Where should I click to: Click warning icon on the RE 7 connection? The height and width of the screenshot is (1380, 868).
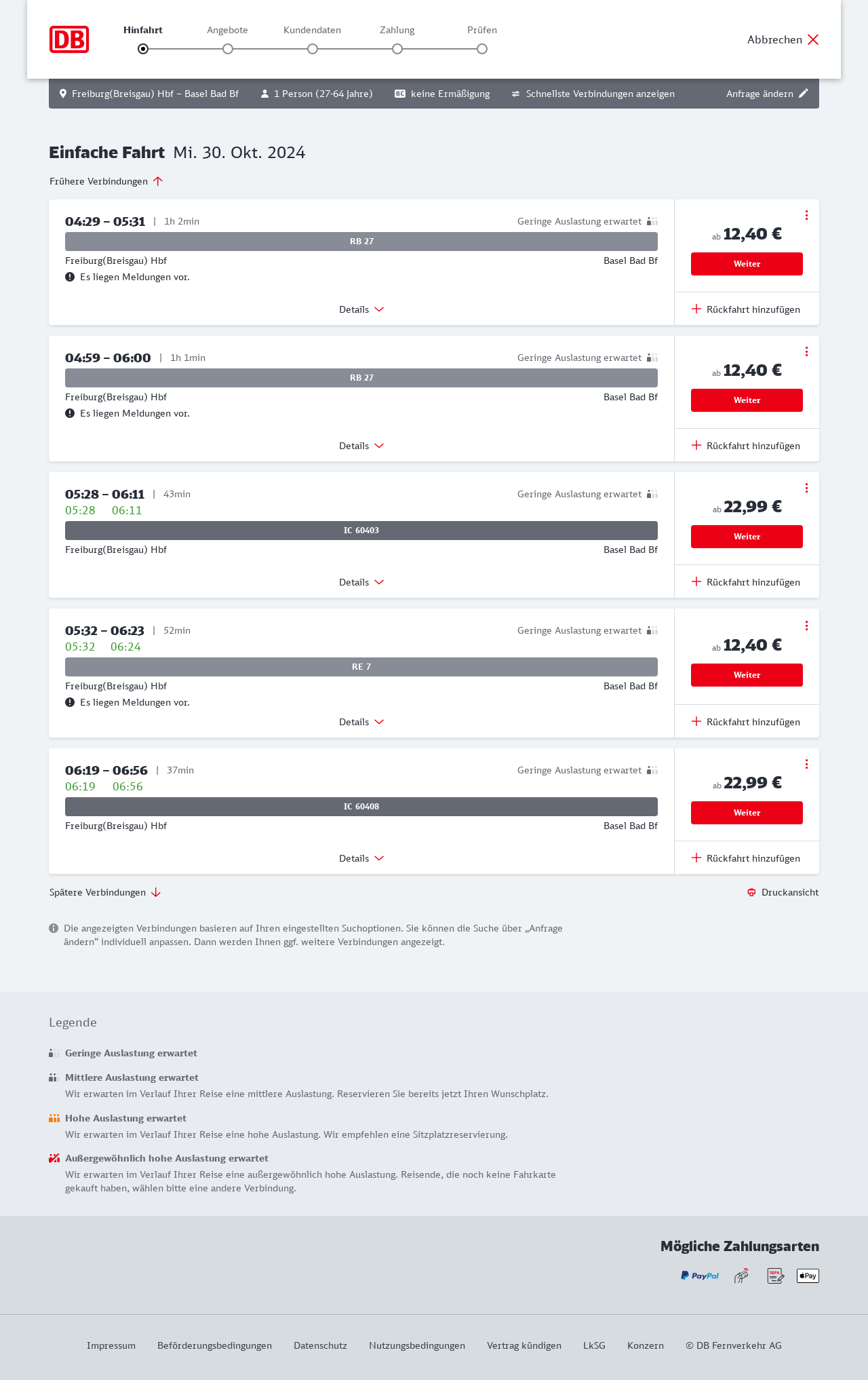pos(70,702)
